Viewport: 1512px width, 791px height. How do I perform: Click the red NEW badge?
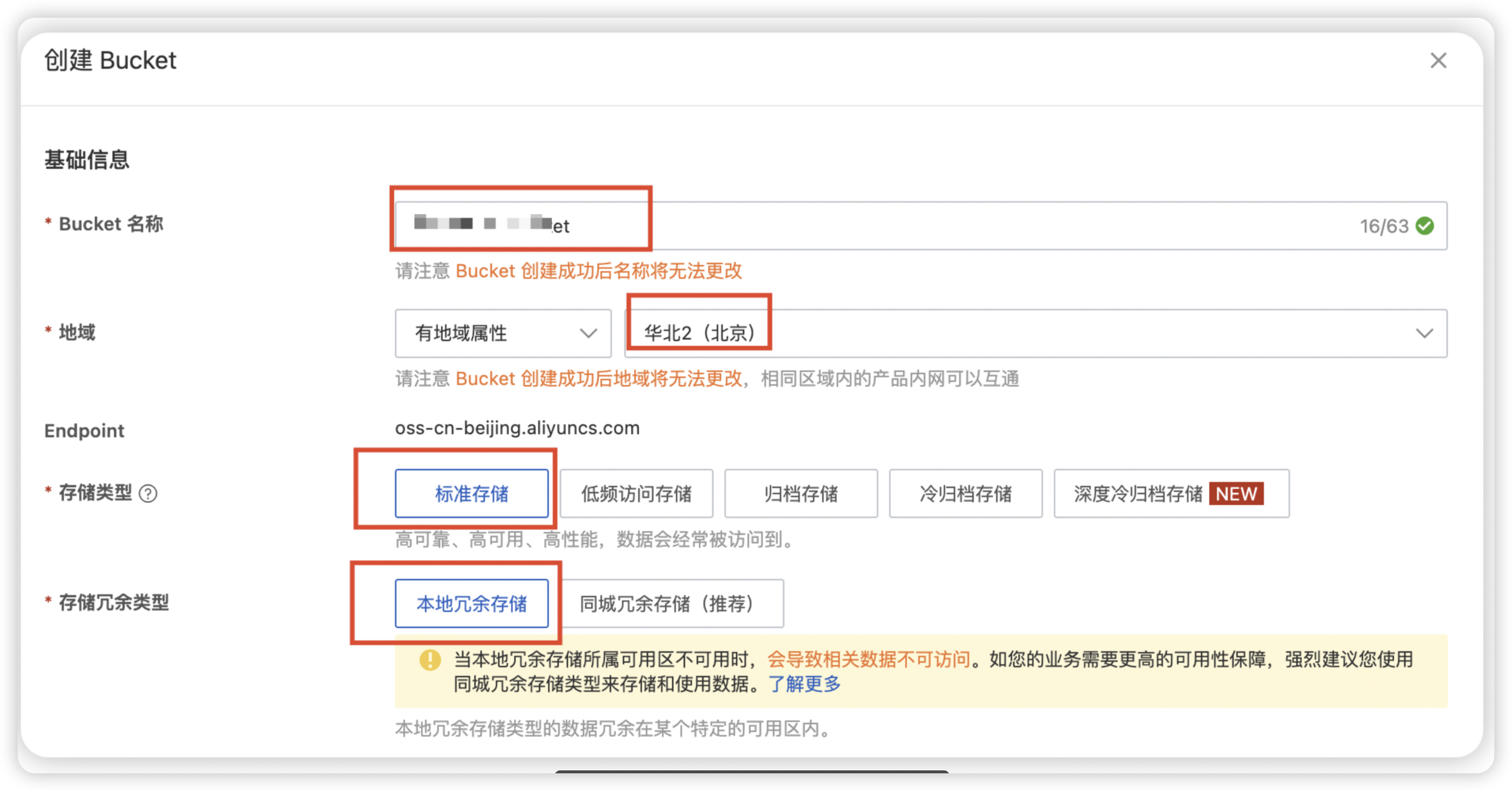[1236, 493]
